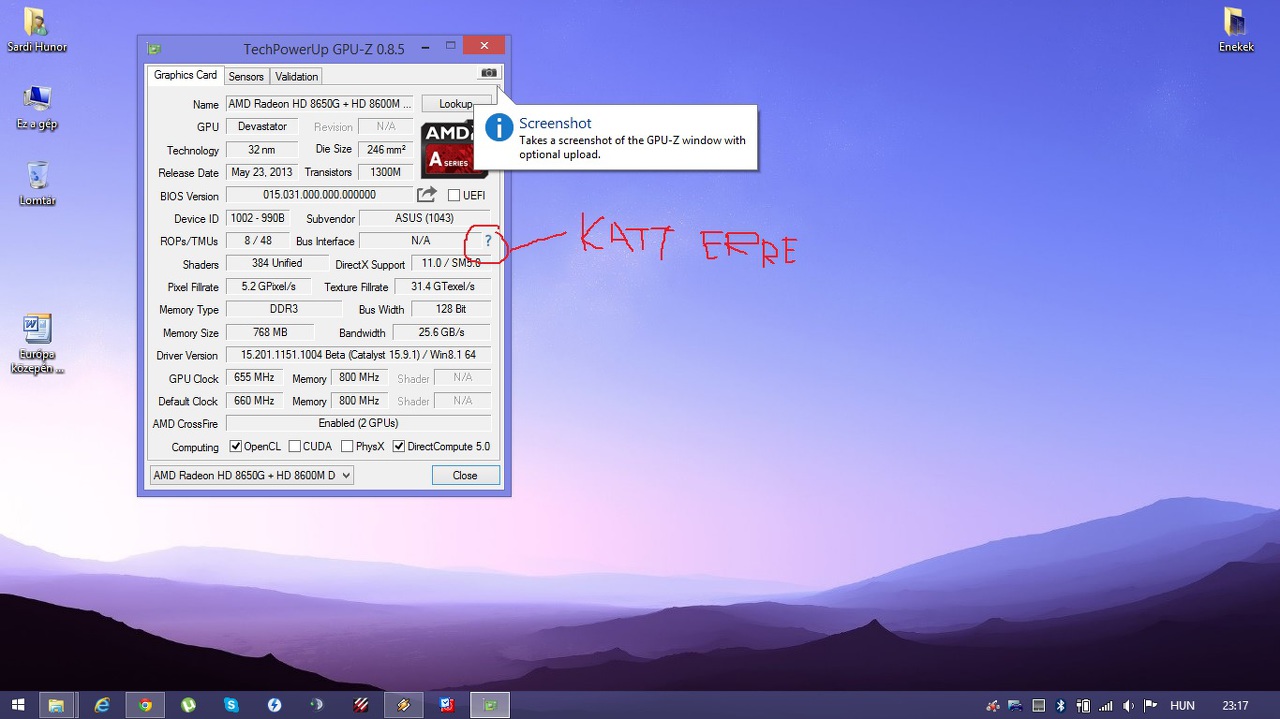Click the Bluetooth tray icon

pos(1060,705)
